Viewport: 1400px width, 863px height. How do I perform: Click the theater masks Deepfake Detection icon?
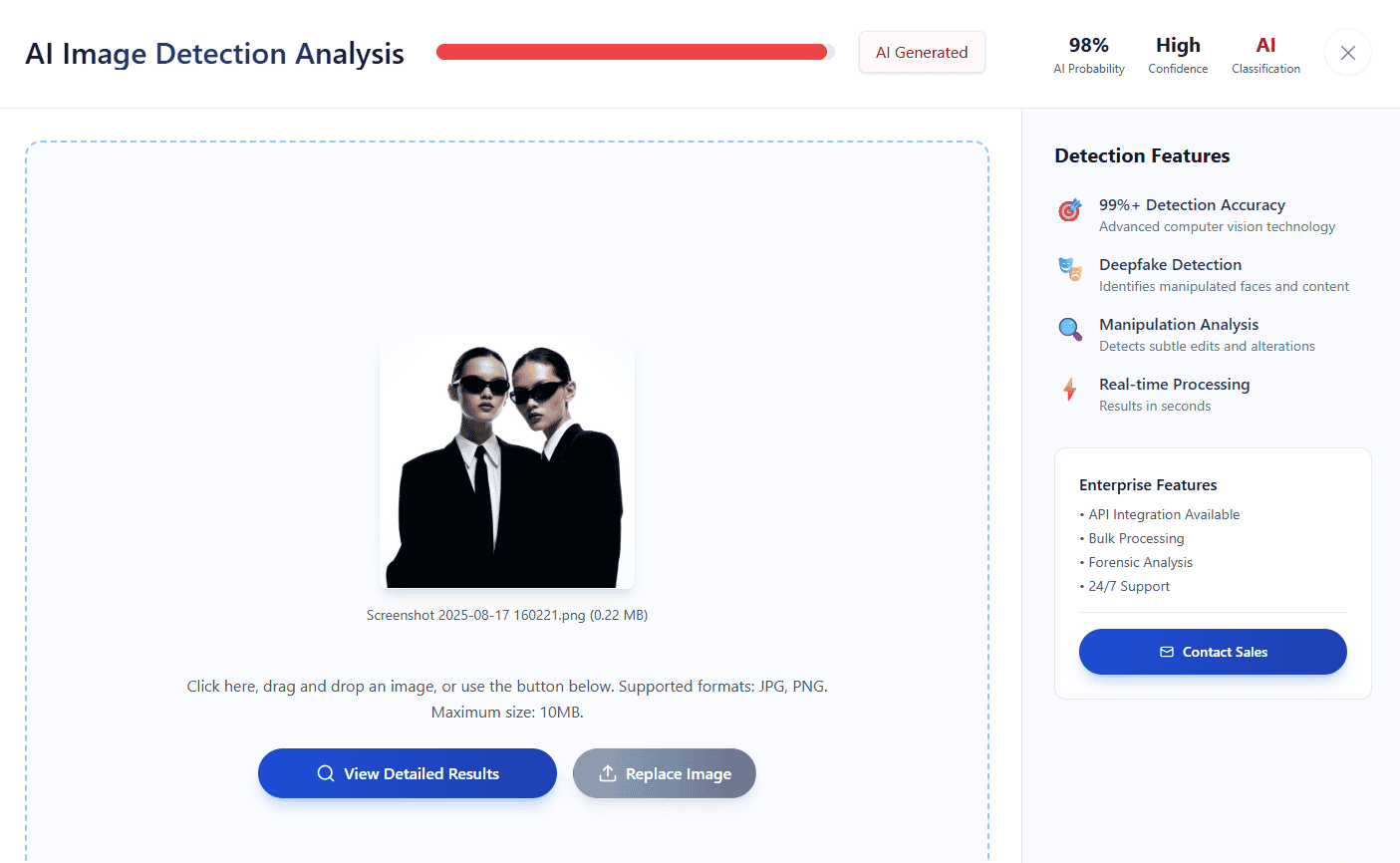(1070, 269)
